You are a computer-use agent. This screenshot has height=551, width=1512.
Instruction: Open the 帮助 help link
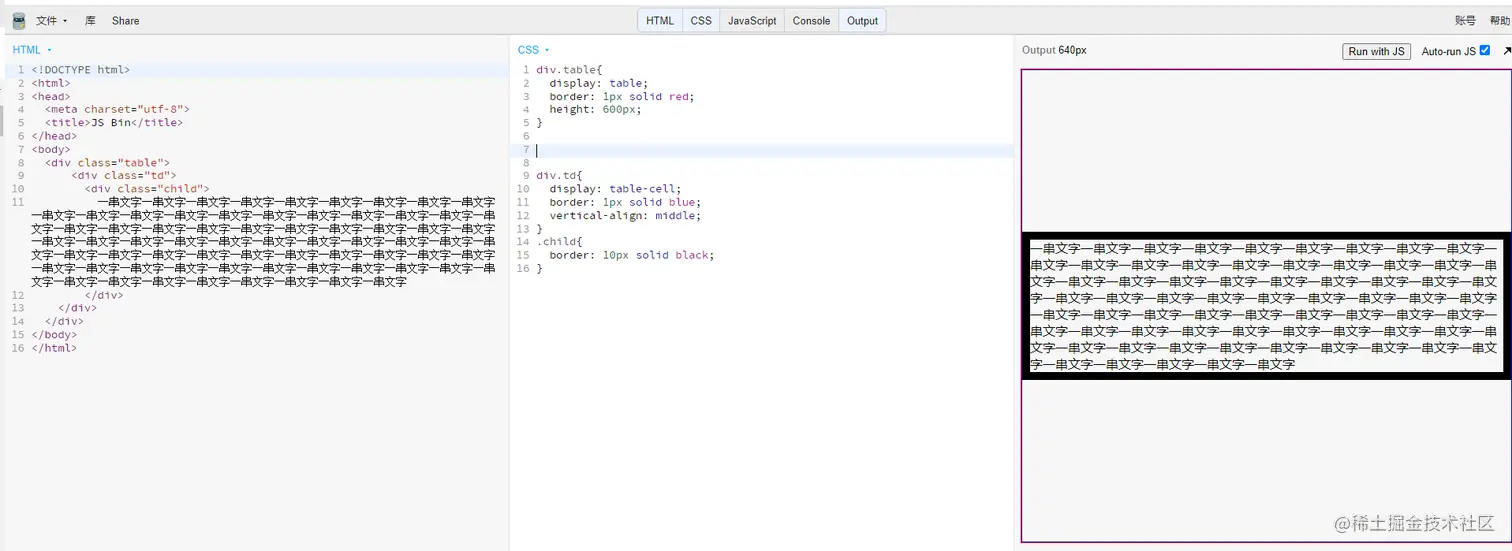tap(1499, 20)
